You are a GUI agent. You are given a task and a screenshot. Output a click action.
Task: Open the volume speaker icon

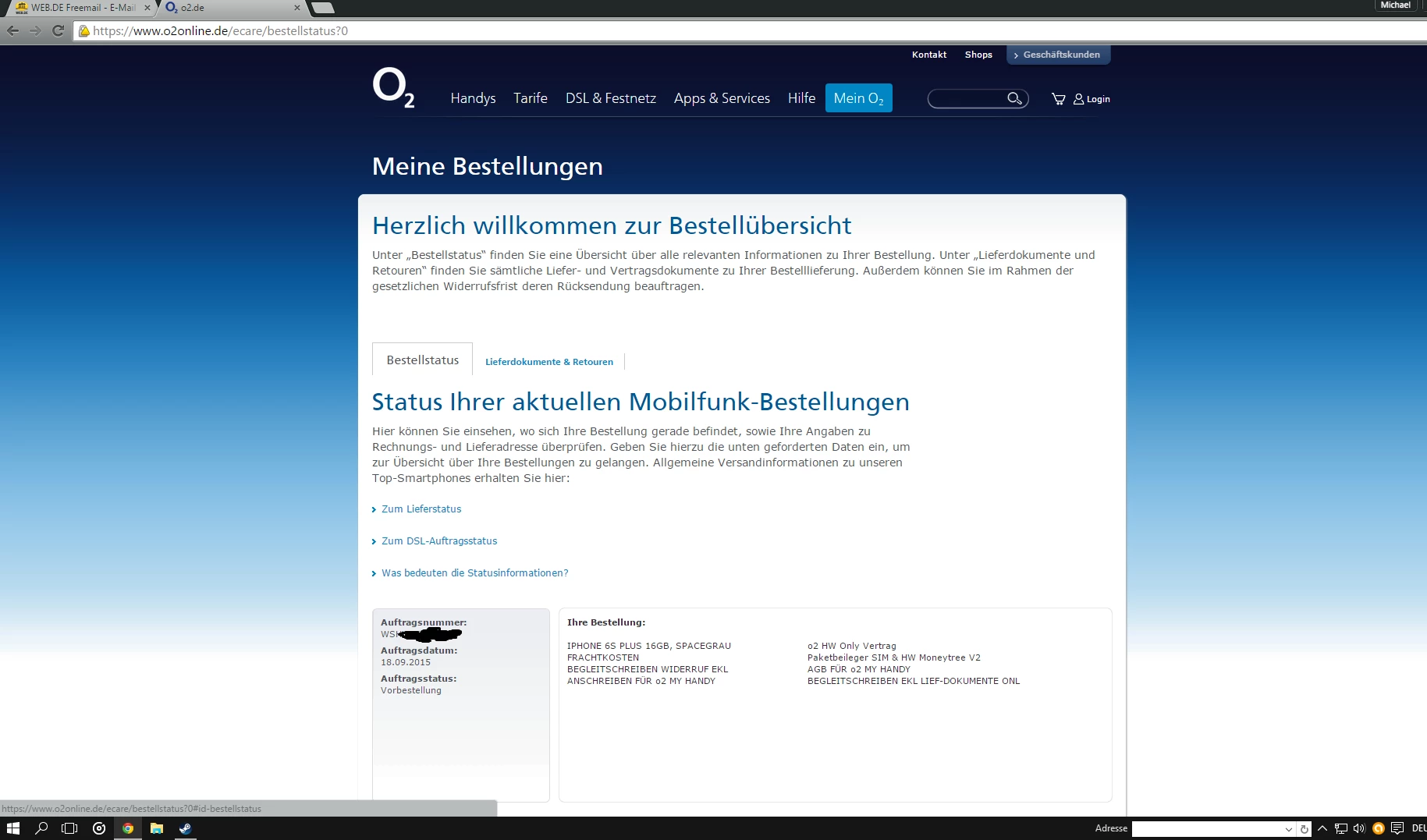point(1359,828)
